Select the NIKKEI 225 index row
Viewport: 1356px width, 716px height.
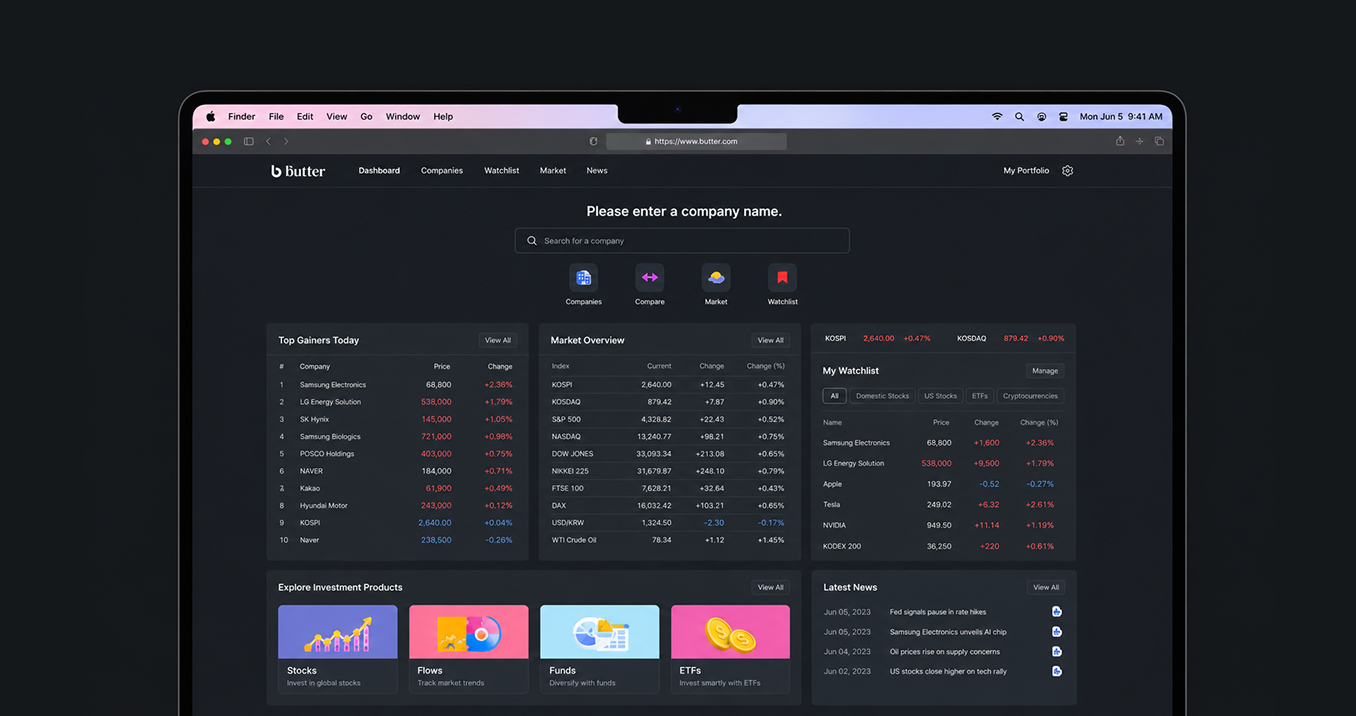coord(669,471)
